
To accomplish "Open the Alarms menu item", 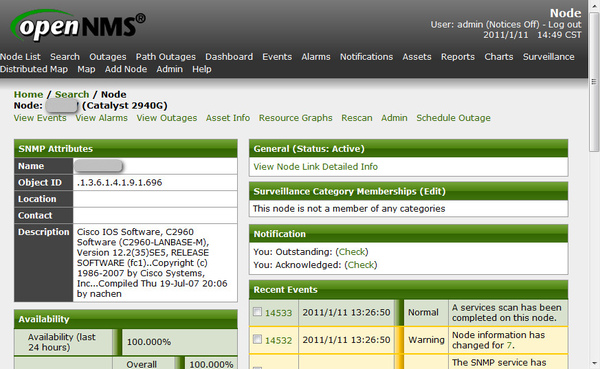I will [316, 57].
